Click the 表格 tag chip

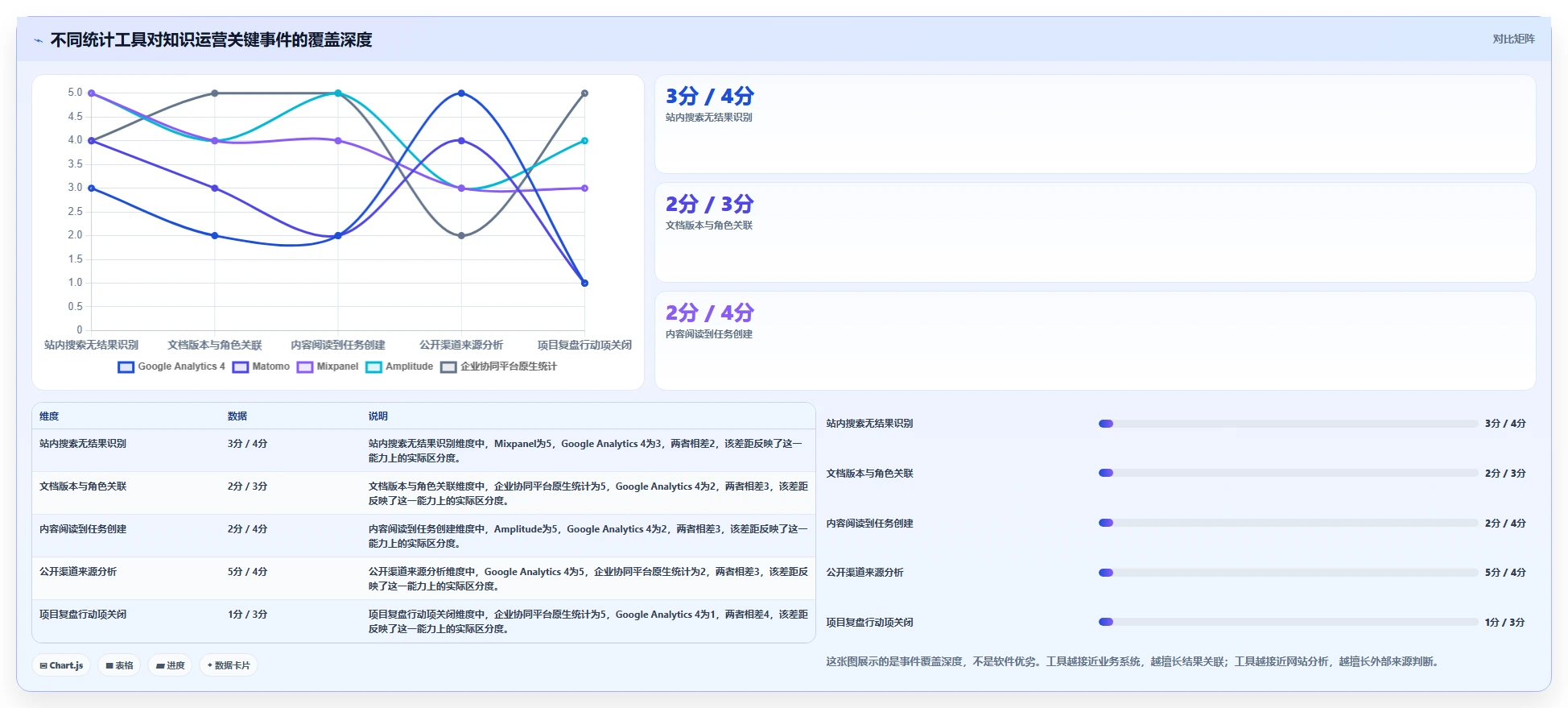(x=119, y=665)
